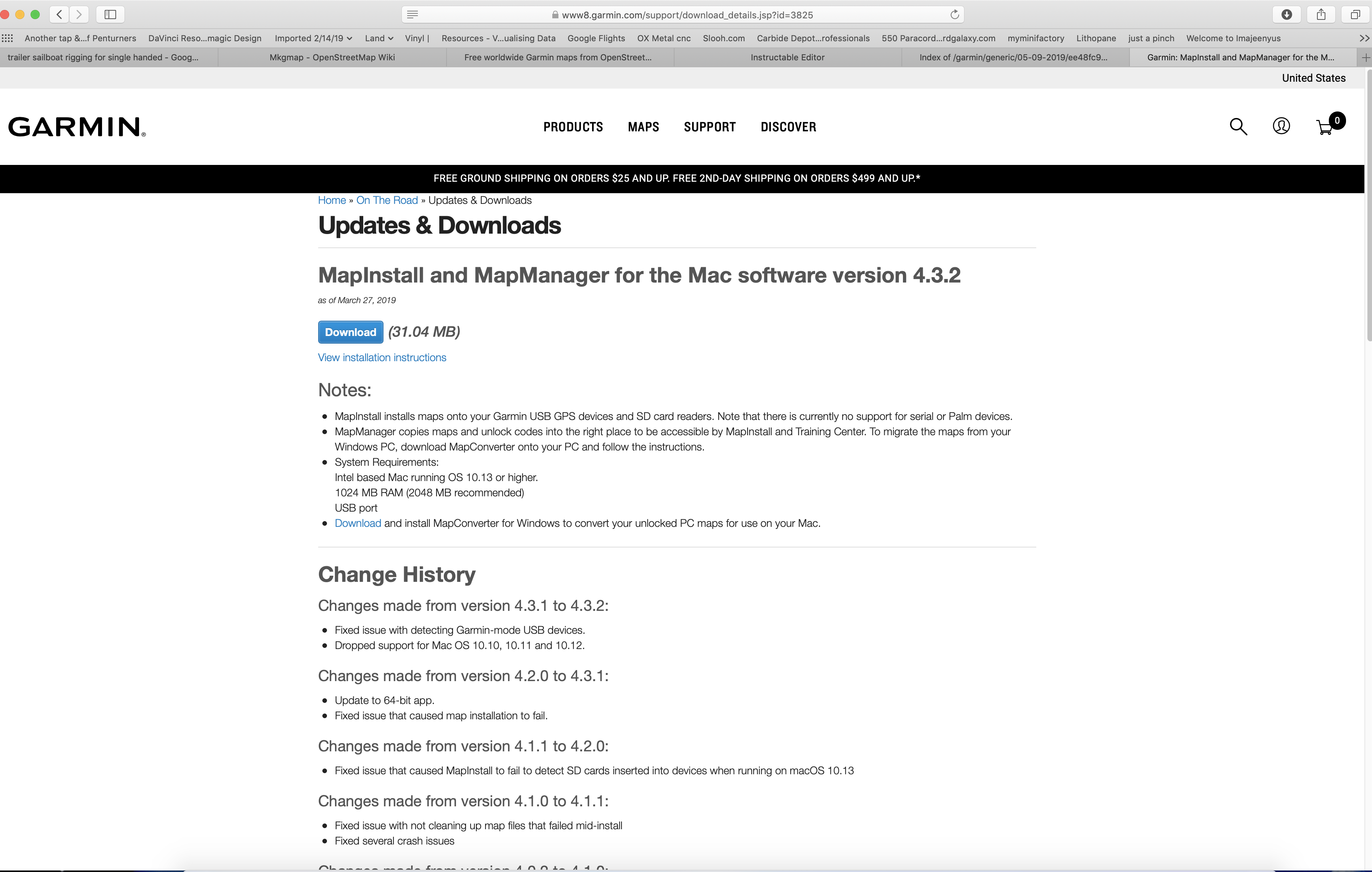Image resolution: width=1372 pixels, height=872 pixels.
Task: Open View installation instructions link
Action: click(x=382, y=358)
